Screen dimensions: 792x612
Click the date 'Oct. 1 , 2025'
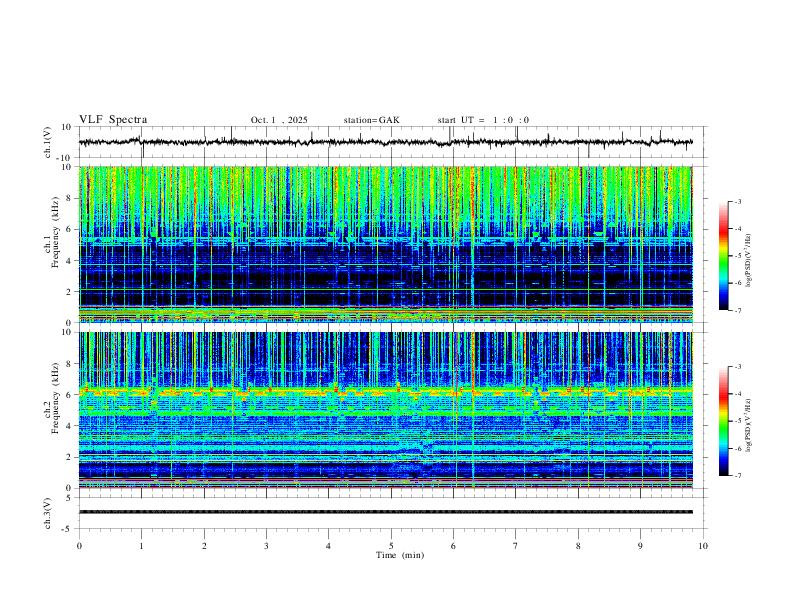[279, 120]
